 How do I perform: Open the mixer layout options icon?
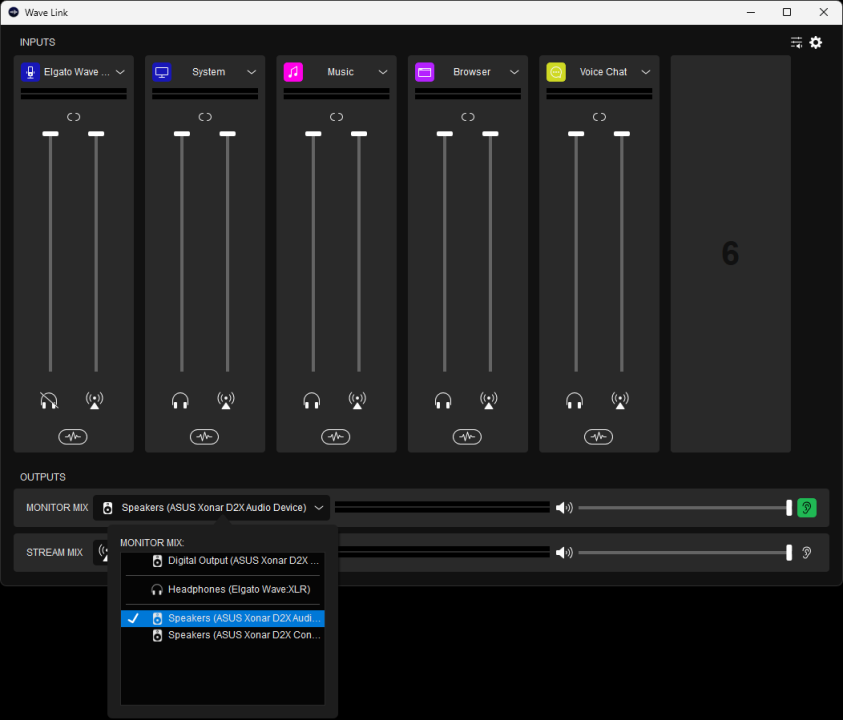(796, 42)
